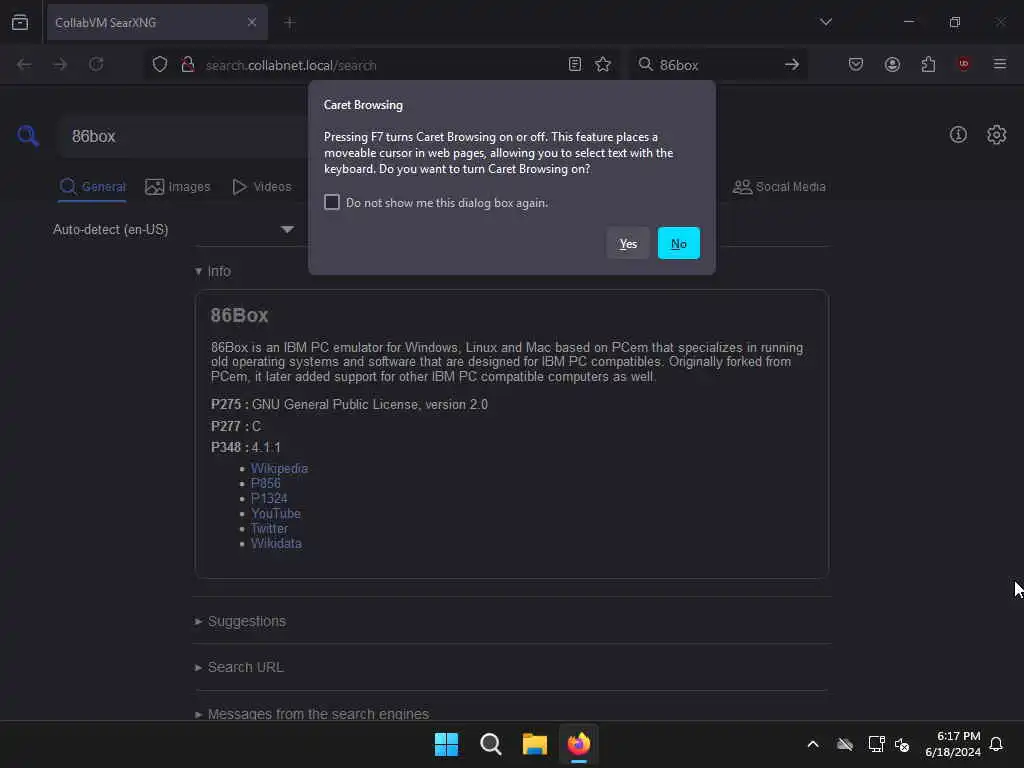Open the Pocket save icon

856,64
